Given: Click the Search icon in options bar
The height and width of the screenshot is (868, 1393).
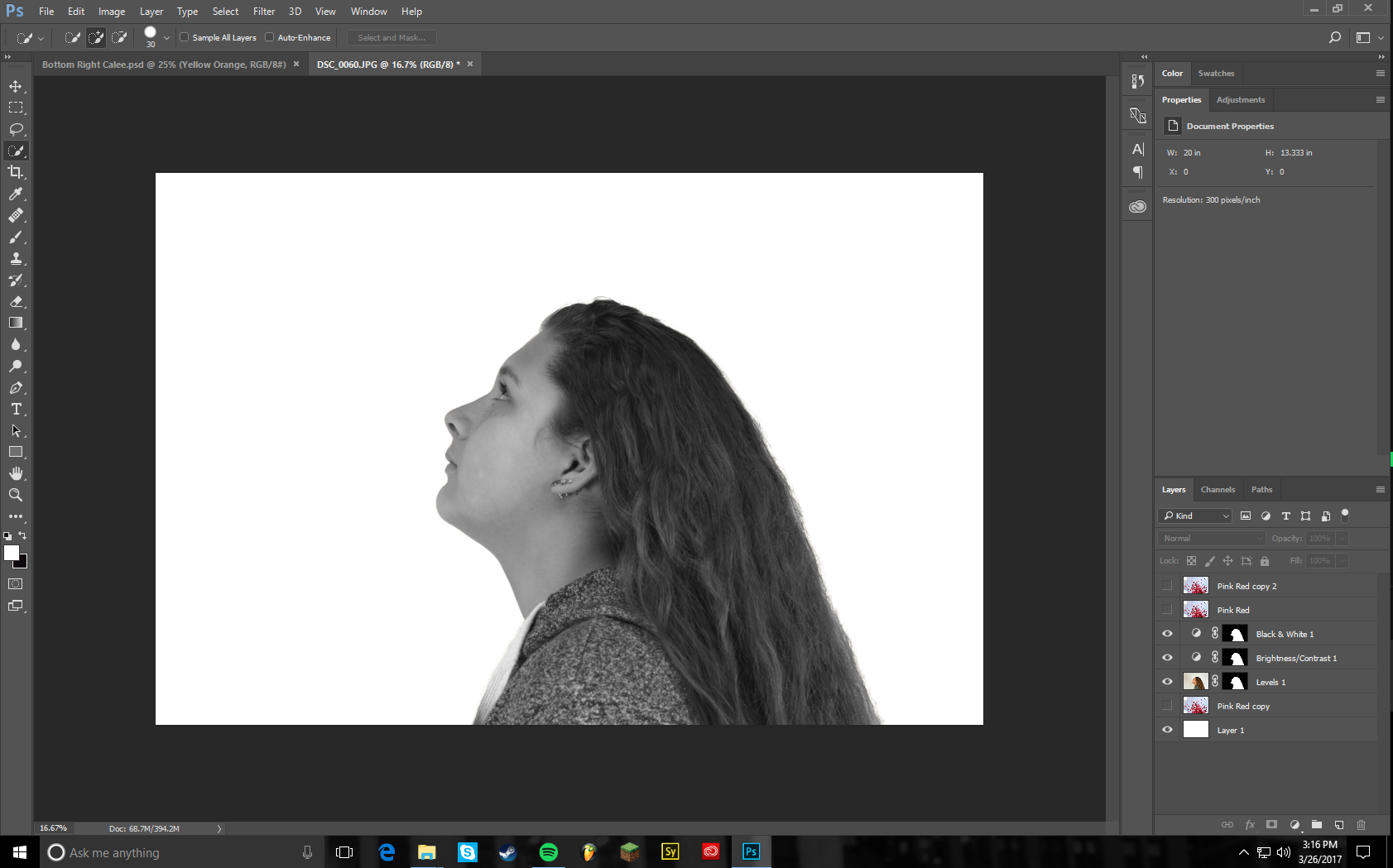Looking at the screenshot, I should coord(1334,37).
